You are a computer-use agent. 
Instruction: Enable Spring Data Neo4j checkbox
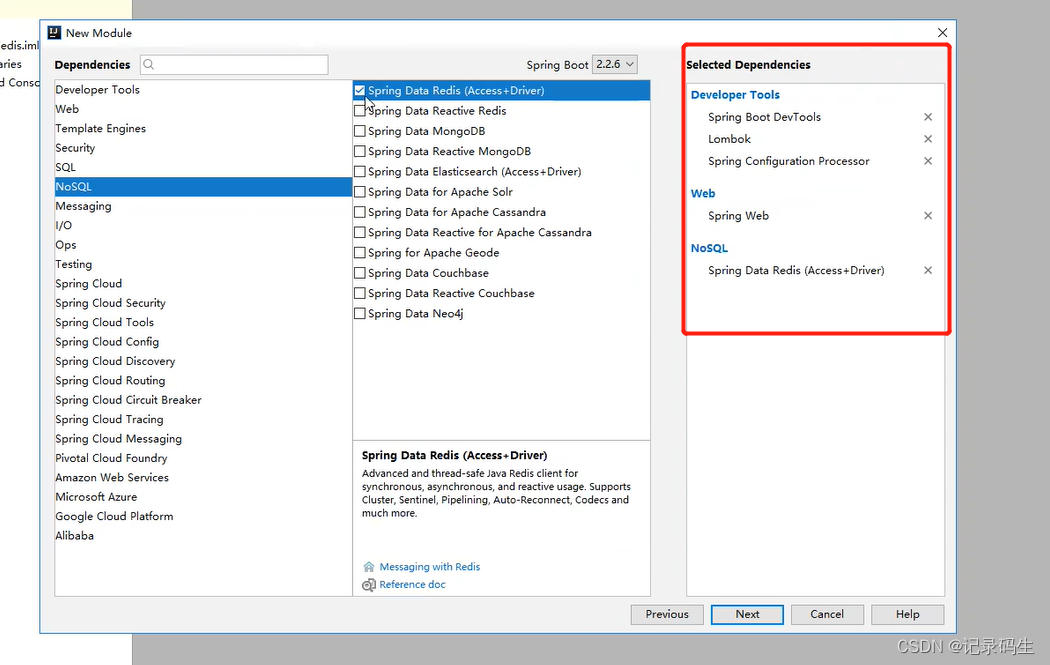click(360, 313)
